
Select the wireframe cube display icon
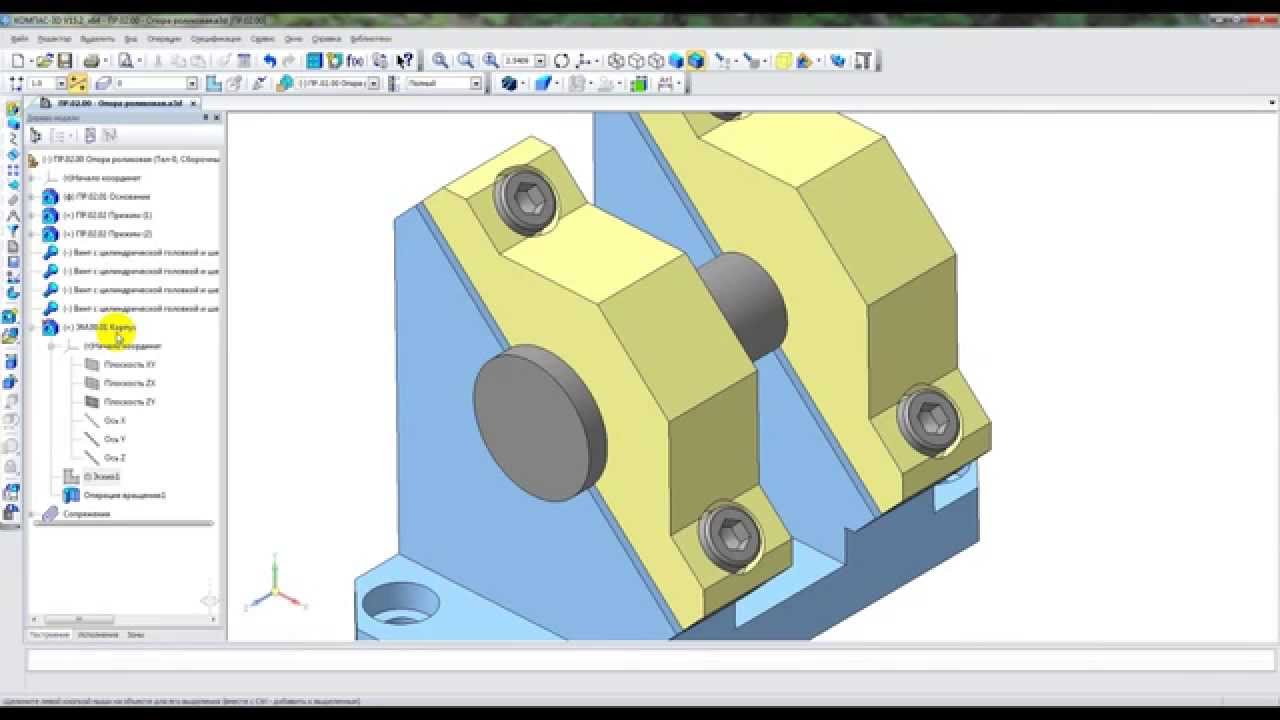[616, 61]
